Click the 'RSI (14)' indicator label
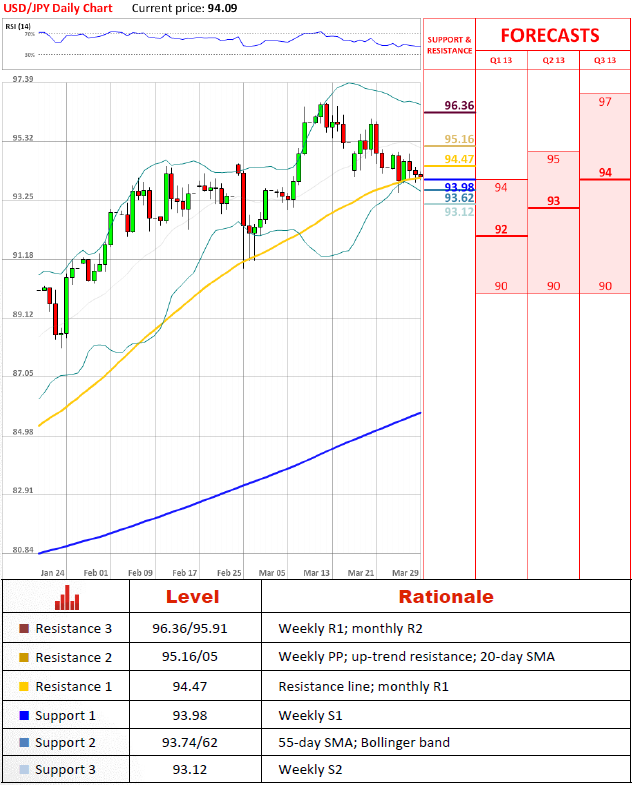This screenshot has height=785, width=633. pyautogui.click(x=18, y=26)
